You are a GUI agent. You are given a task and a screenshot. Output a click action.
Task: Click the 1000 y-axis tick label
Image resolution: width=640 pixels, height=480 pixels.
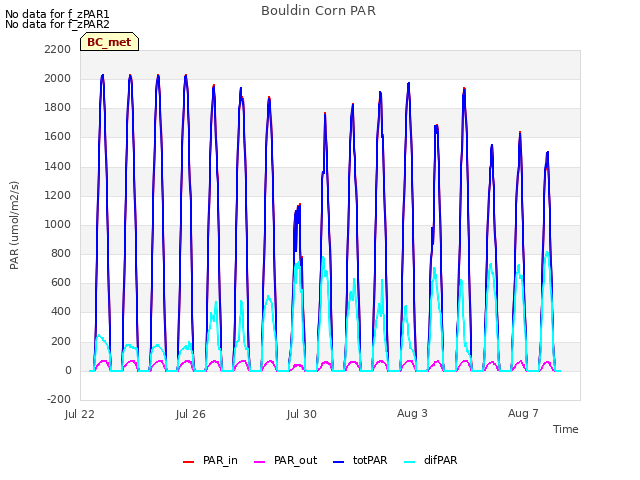pos(58,224)
